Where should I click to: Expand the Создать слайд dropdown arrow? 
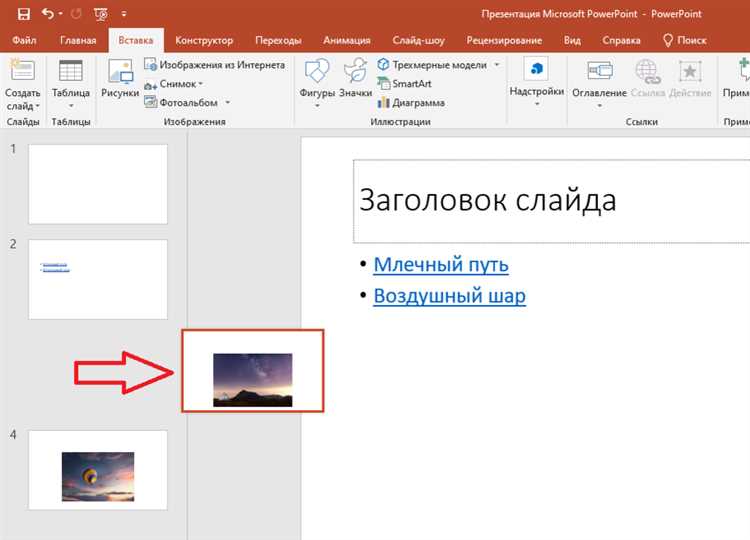click(37, 106)
